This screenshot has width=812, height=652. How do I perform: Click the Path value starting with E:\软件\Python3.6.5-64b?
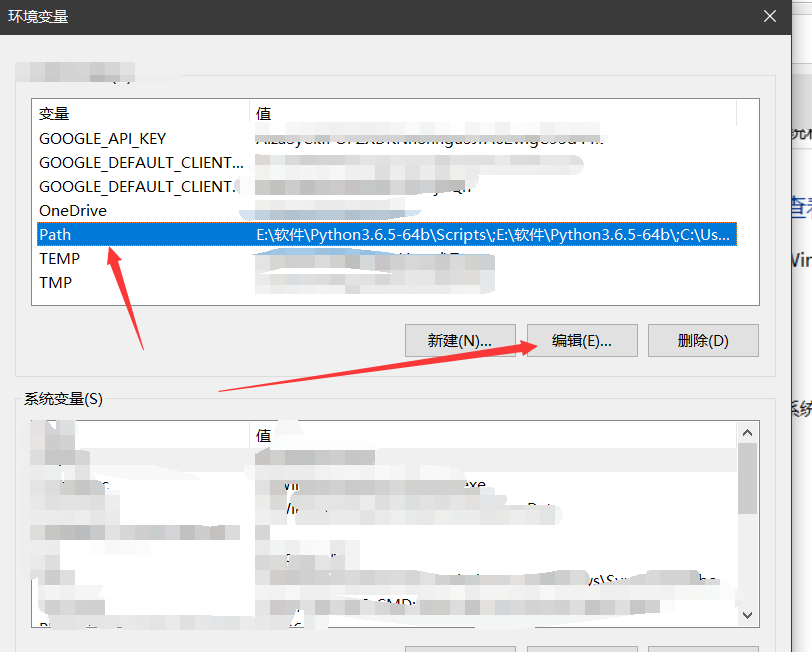pos(493,235)
